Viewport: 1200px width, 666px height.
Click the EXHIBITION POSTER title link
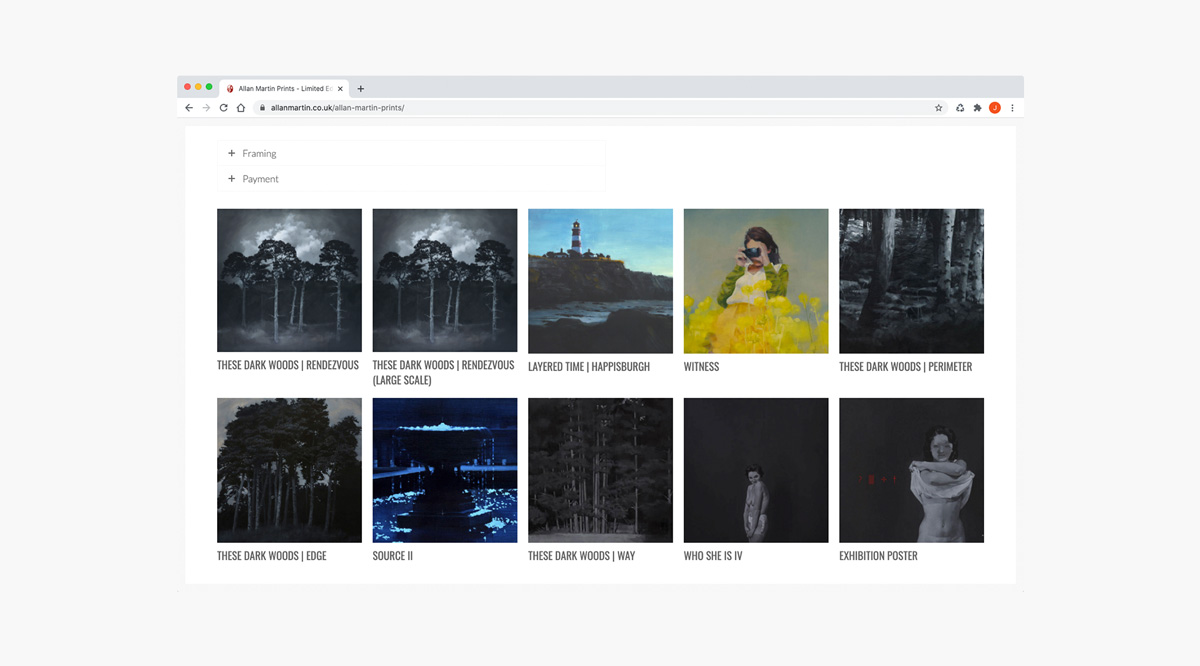click(878, 556)
